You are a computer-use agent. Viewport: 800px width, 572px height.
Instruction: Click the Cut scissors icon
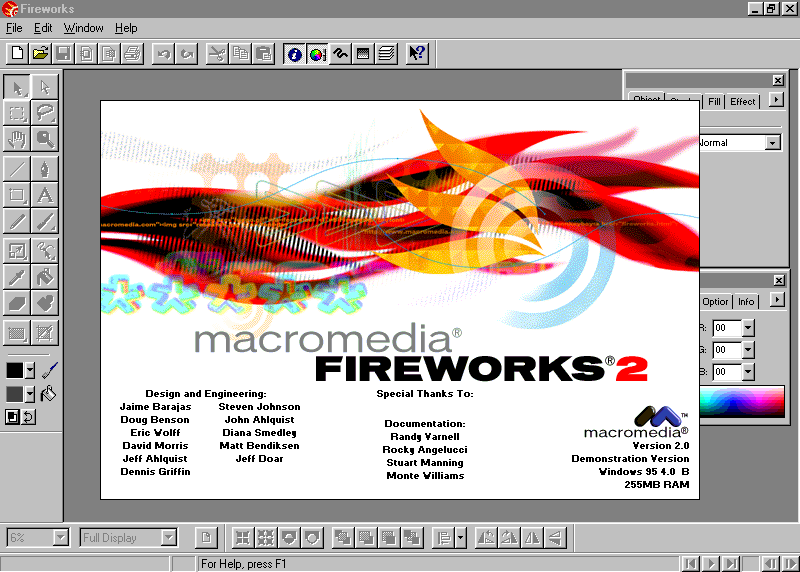217,54
